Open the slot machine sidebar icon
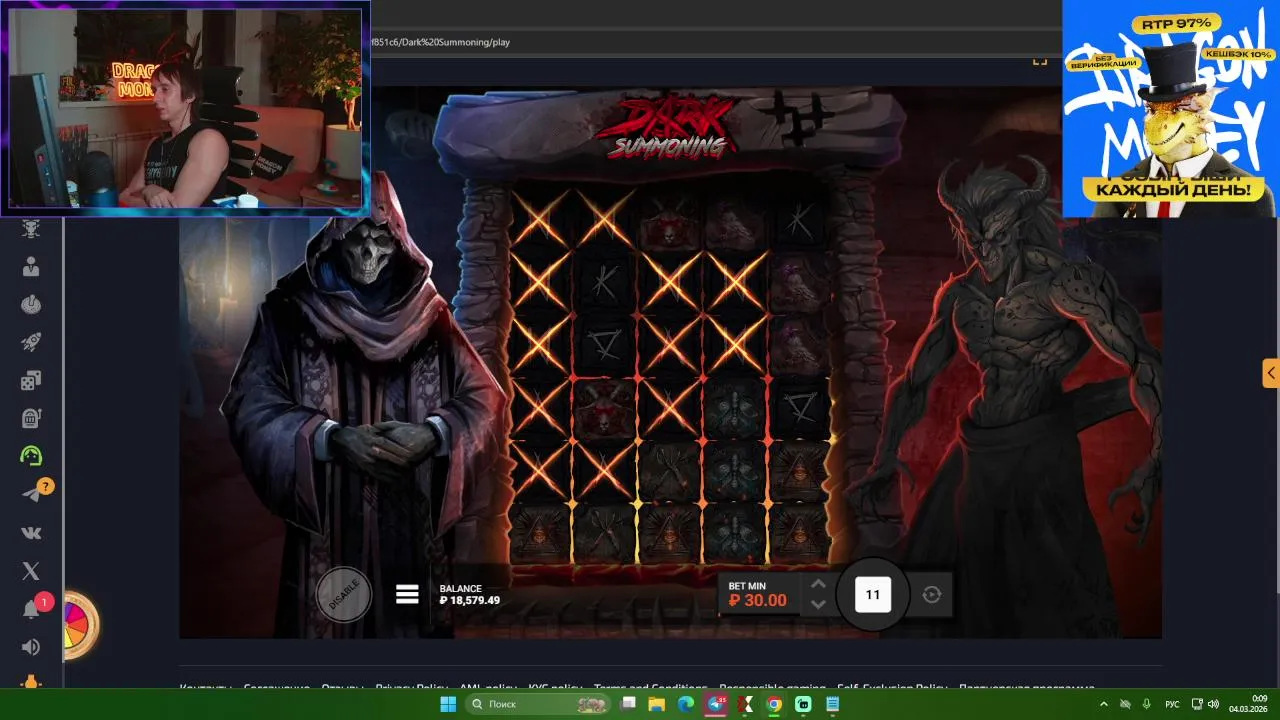 point(31,418)
